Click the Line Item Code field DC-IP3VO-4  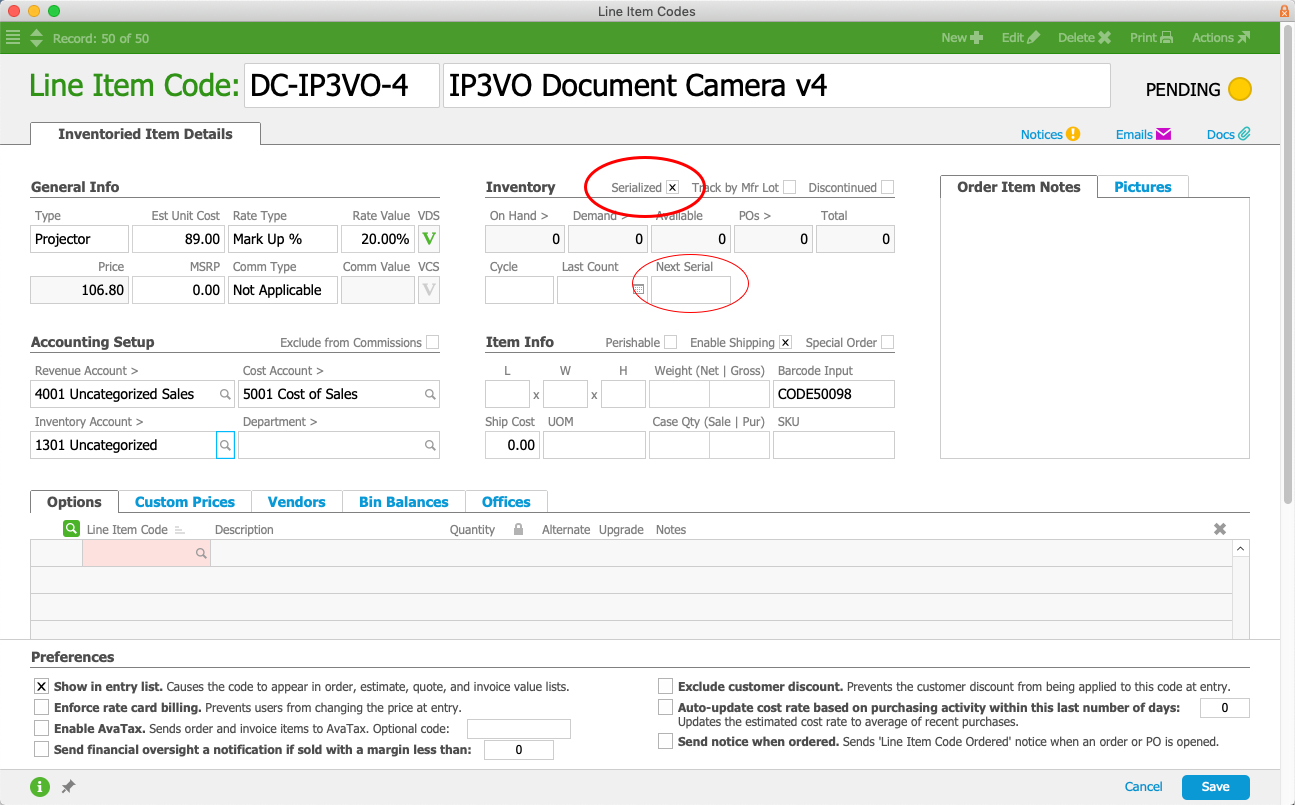click(x=341, y=86)
